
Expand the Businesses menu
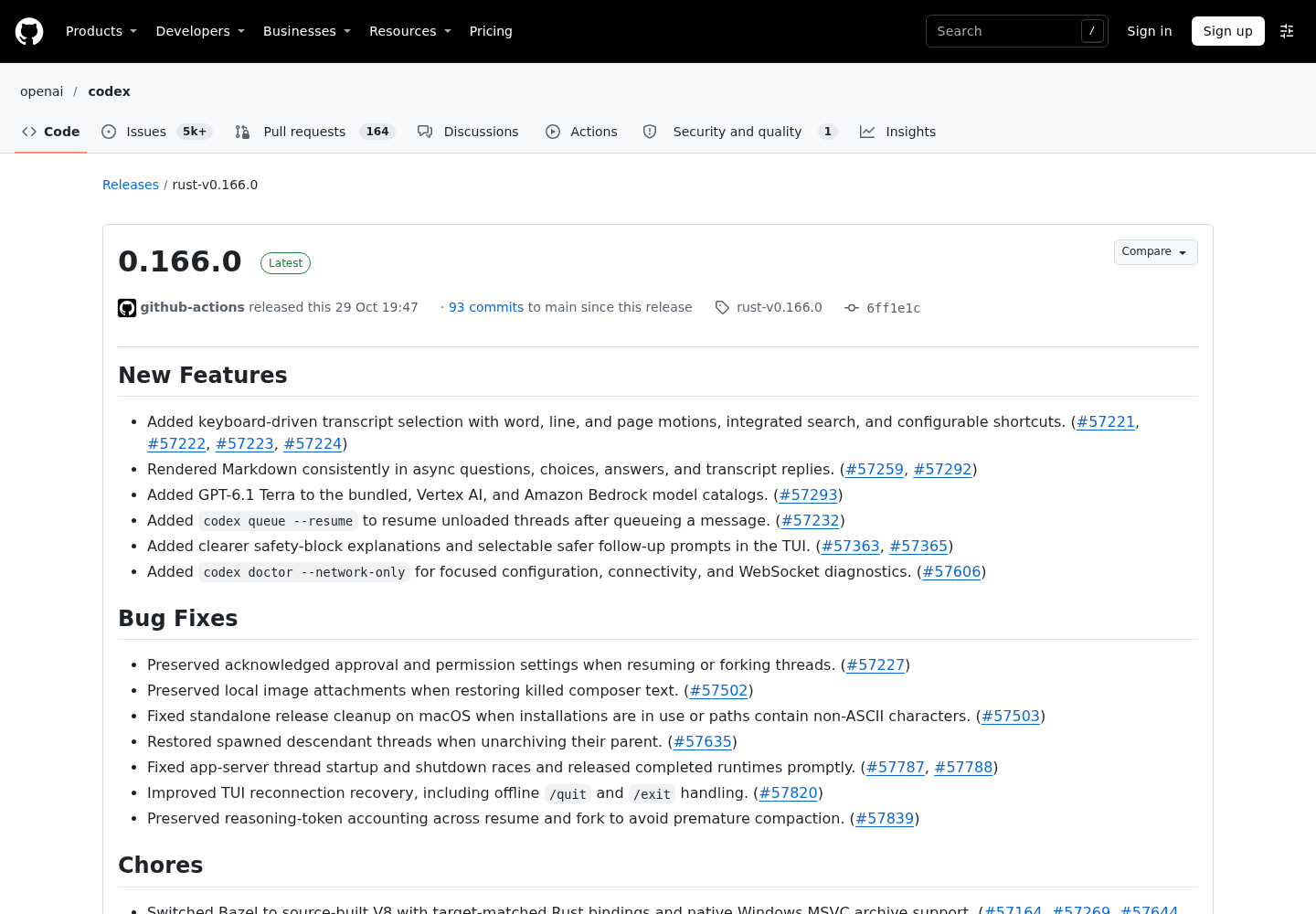(x=307, y=31)
